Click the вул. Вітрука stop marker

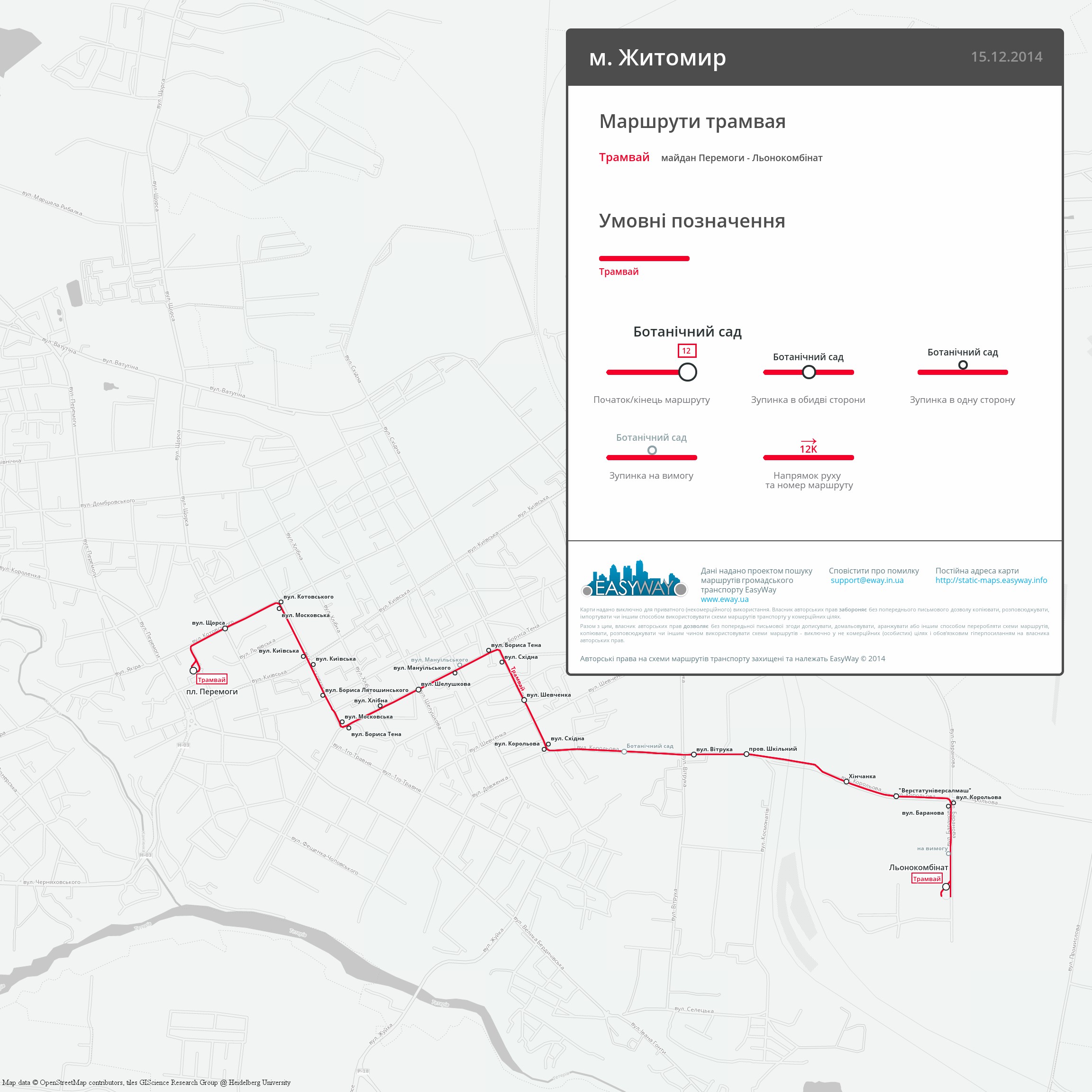pyautogui.click(x=693, y=755)
